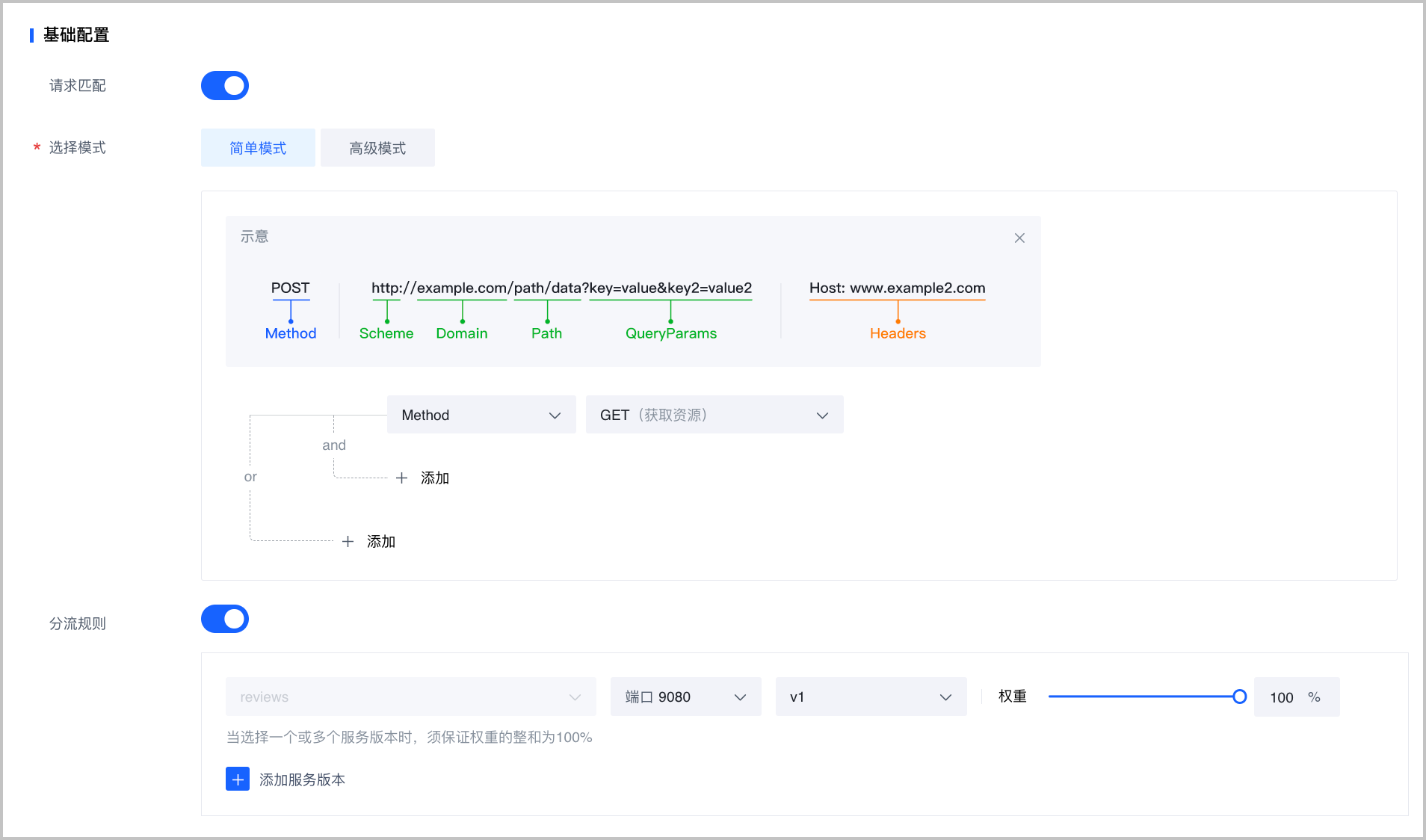1426x840 pixels.
Task: Click the blue plus icon for 添加服务版本
Action: (238, 779)
